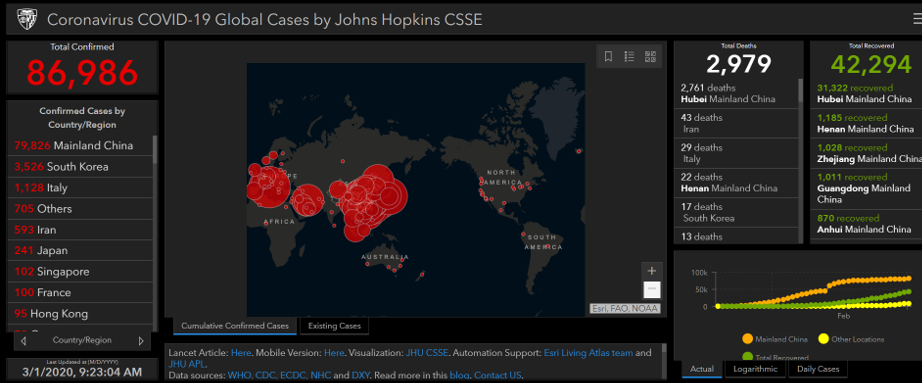Viewport: 922px width, 383px height.
Task: Toggle Other Locations series in chart legend
Action: [x=851, y=339]
